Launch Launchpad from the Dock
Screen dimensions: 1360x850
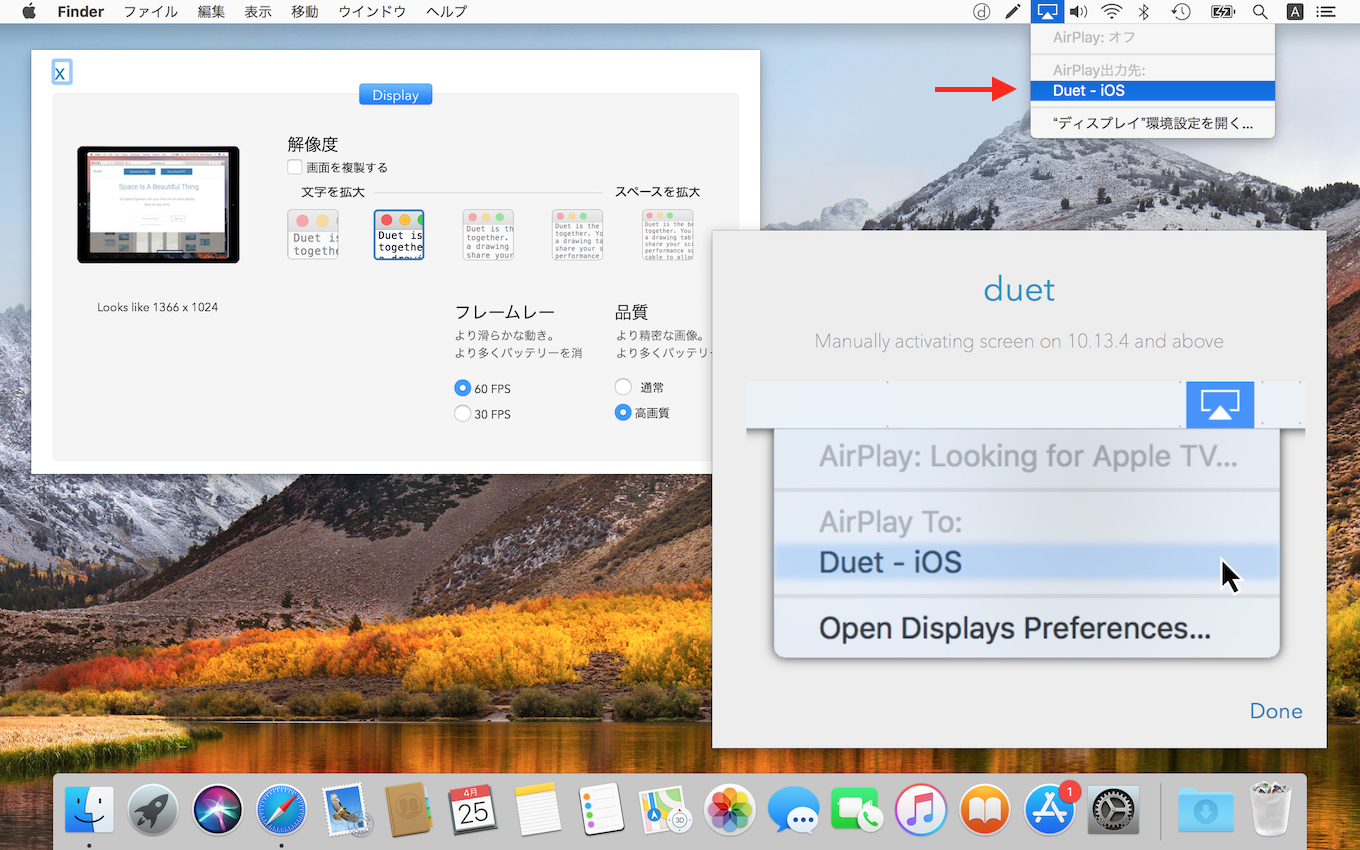[153, 809]
